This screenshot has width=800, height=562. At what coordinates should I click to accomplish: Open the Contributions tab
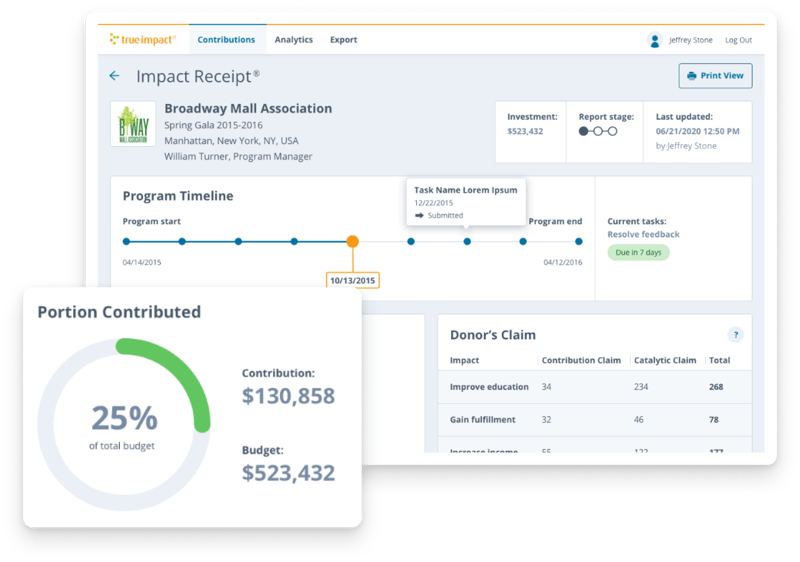point(226,39)
